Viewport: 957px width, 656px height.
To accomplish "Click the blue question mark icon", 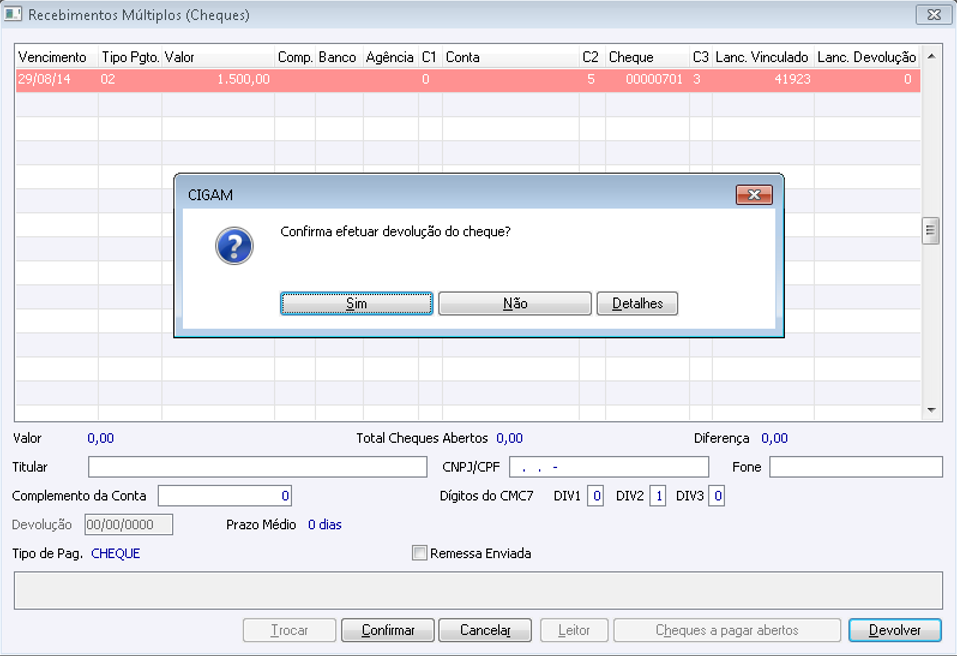I will coord(234,246).
